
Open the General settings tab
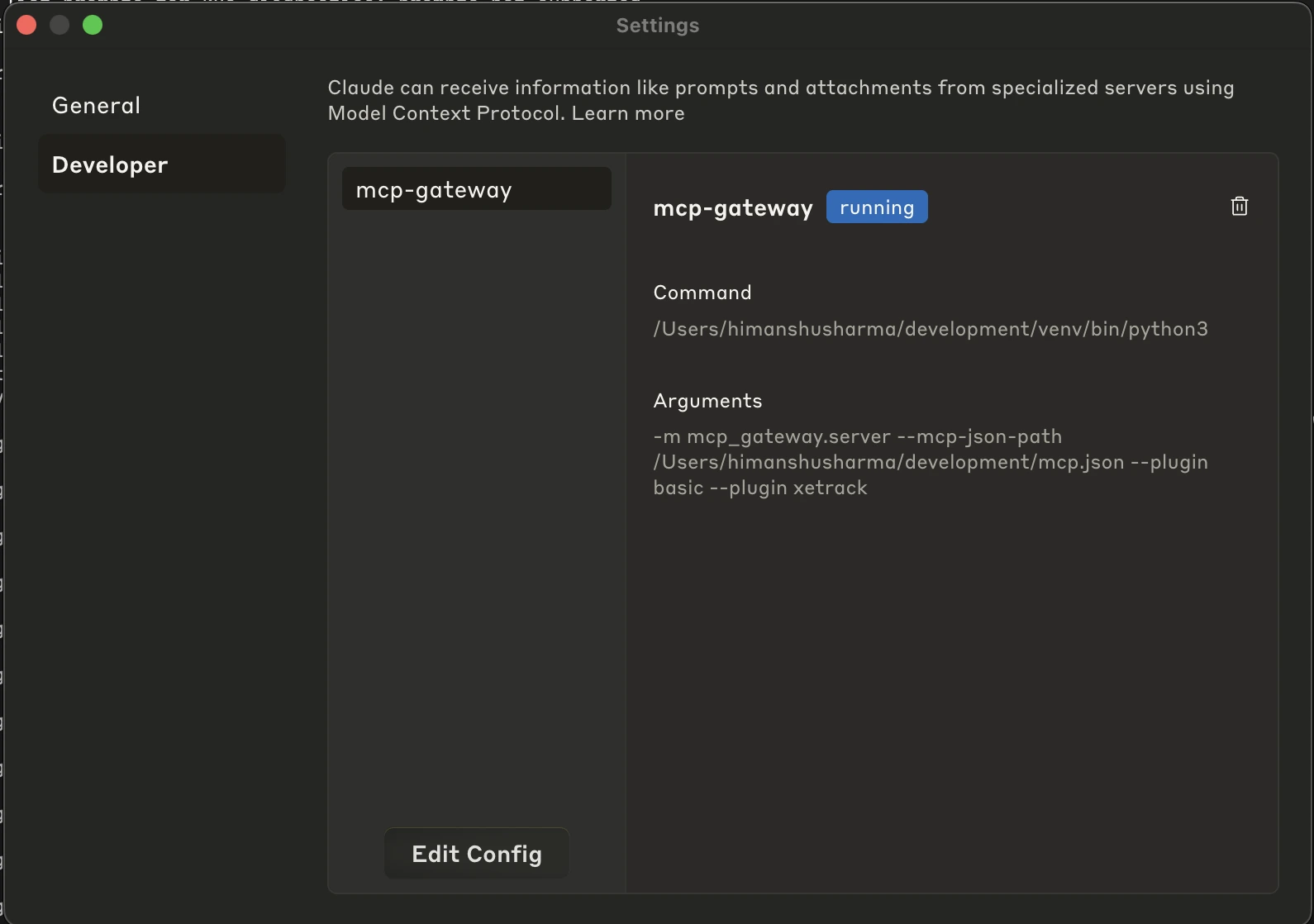[162, 106]
